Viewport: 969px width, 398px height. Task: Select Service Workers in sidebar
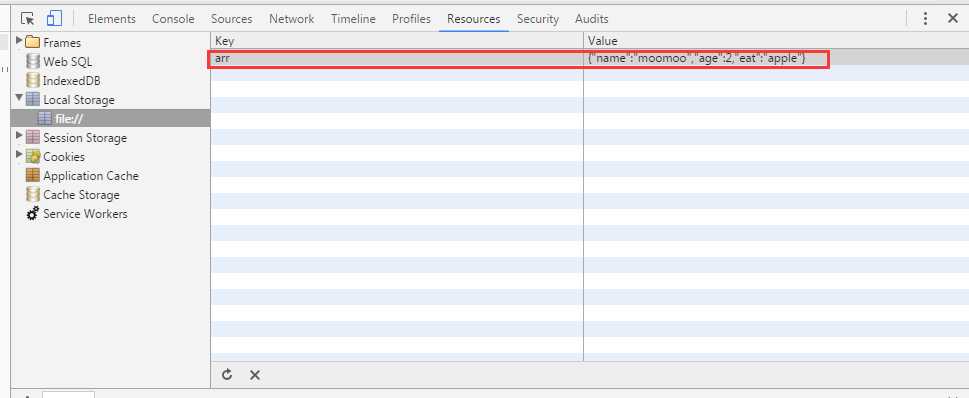(x=85, y=214)
